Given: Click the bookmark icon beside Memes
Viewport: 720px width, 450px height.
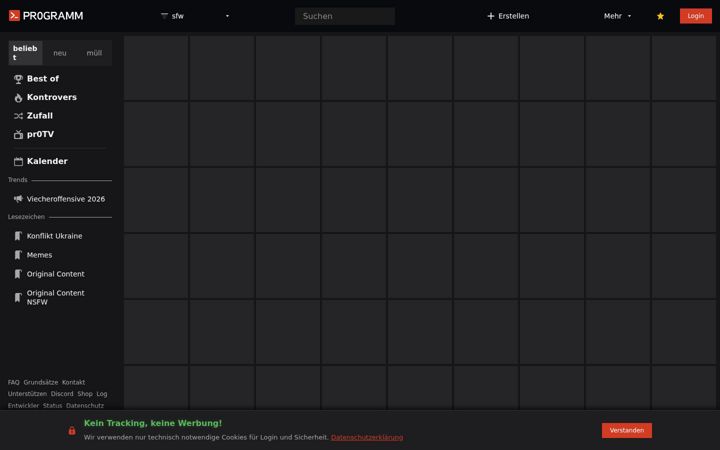Looking at the screenshot, I should (x=18, y=255).
